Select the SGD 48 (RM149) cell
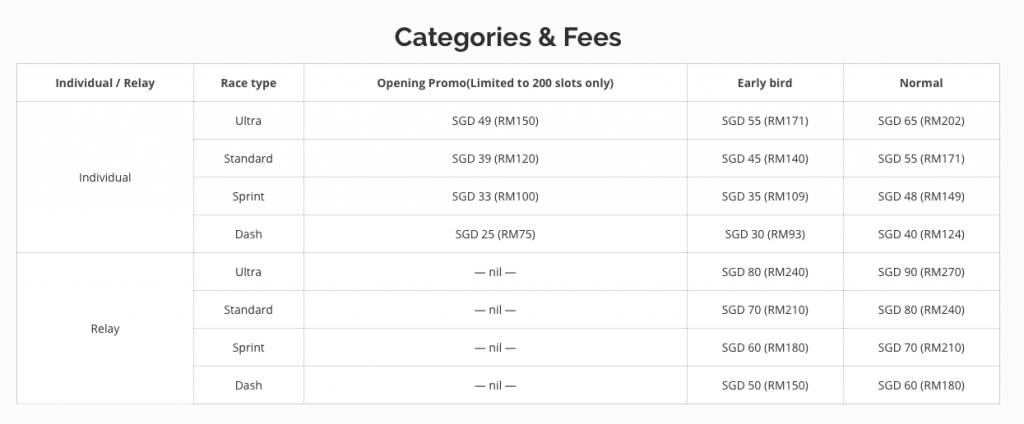Viewport: 1024px width, 424px height. tap(921, 197)
